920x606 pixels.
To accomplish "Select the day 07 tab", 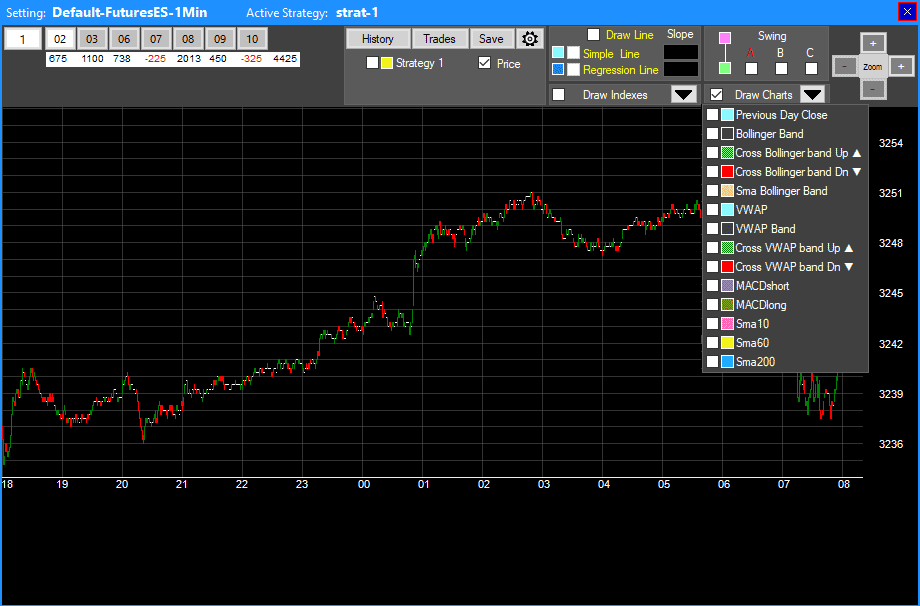I will [155, 39].
